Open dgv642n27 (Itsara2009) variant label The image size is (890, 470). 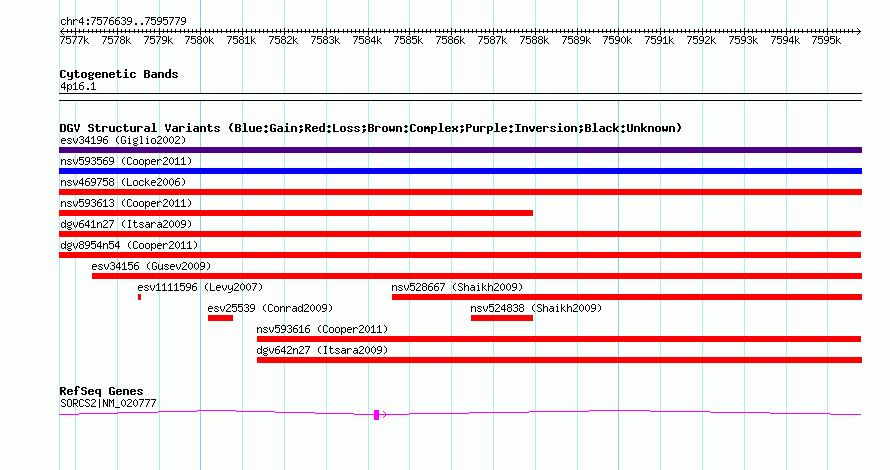pyautogui.click(x=322, y=350)
